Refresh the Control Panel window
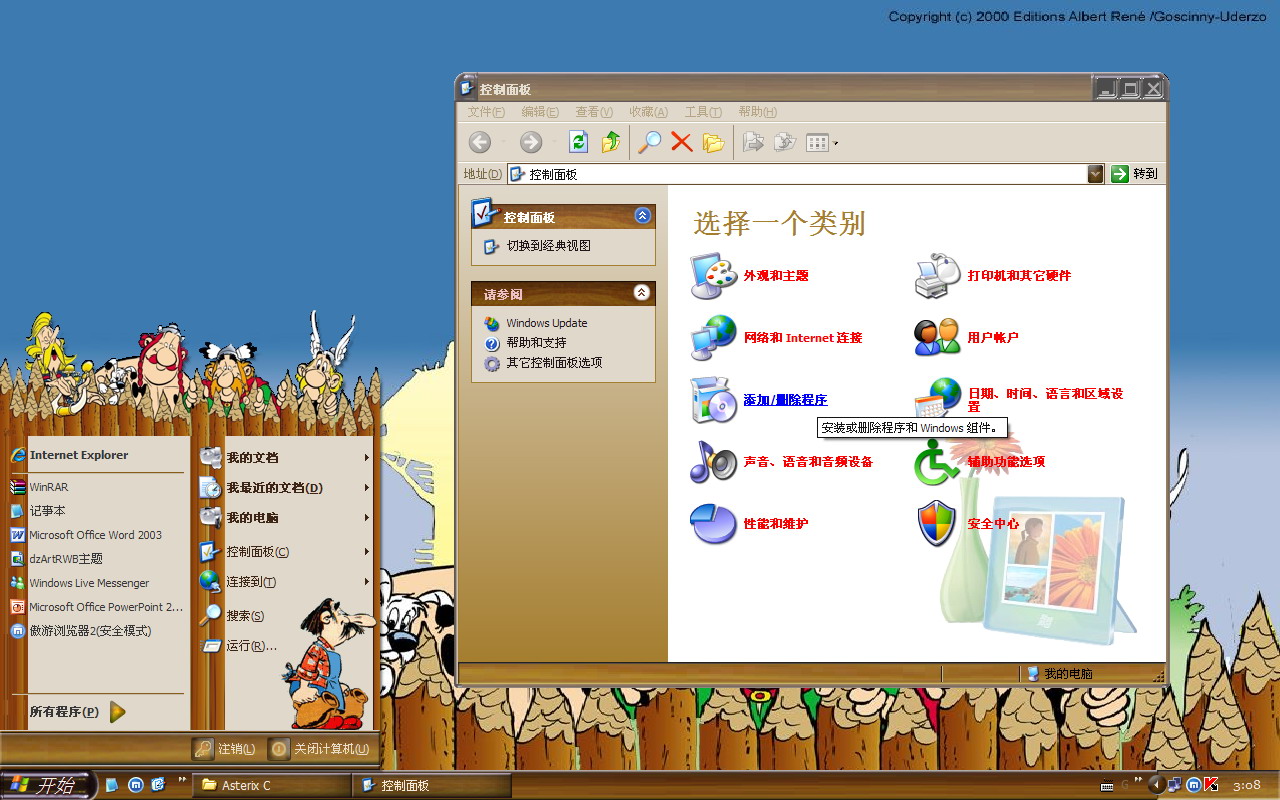Viewport: 1280px width, 800px height. [578, 142]
